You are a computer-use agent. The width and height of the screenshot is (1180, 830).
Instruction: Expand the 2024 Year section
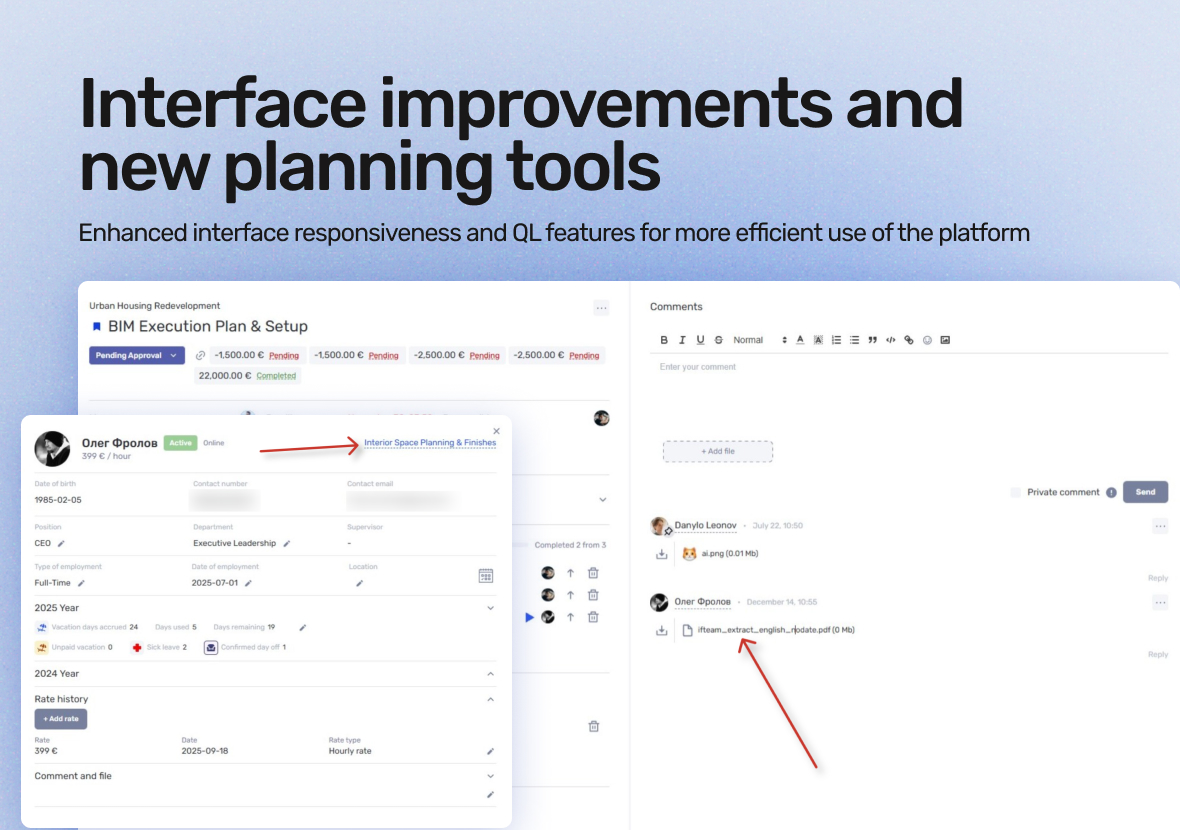[x=491, y=674]
